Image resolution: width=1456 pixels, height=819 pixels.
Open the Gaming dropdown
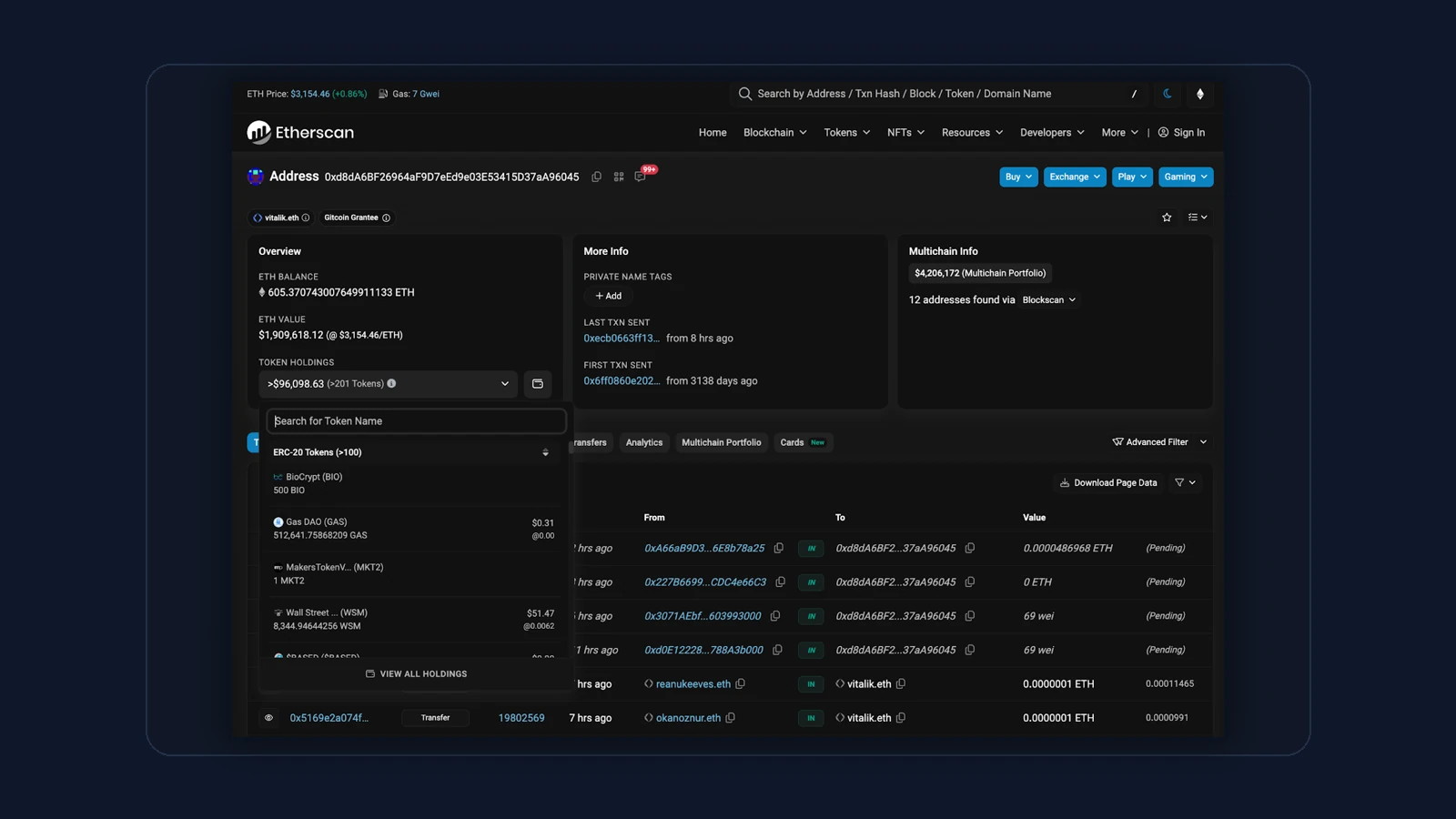(1186, 177)
